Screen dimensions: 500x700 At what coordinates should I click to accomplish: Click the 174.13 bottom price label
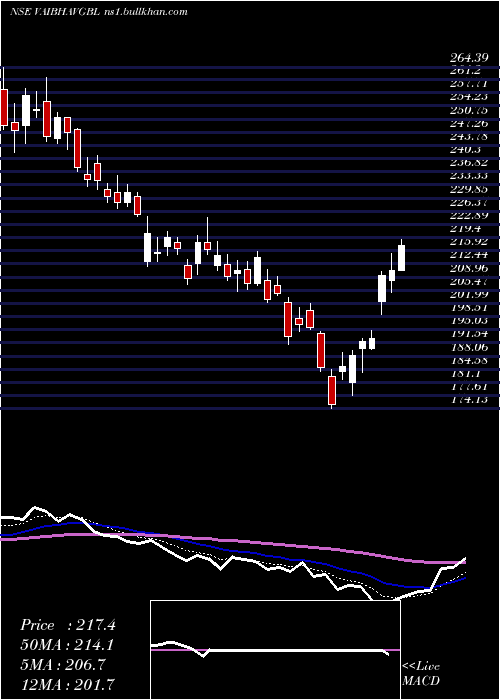[468, 400]
